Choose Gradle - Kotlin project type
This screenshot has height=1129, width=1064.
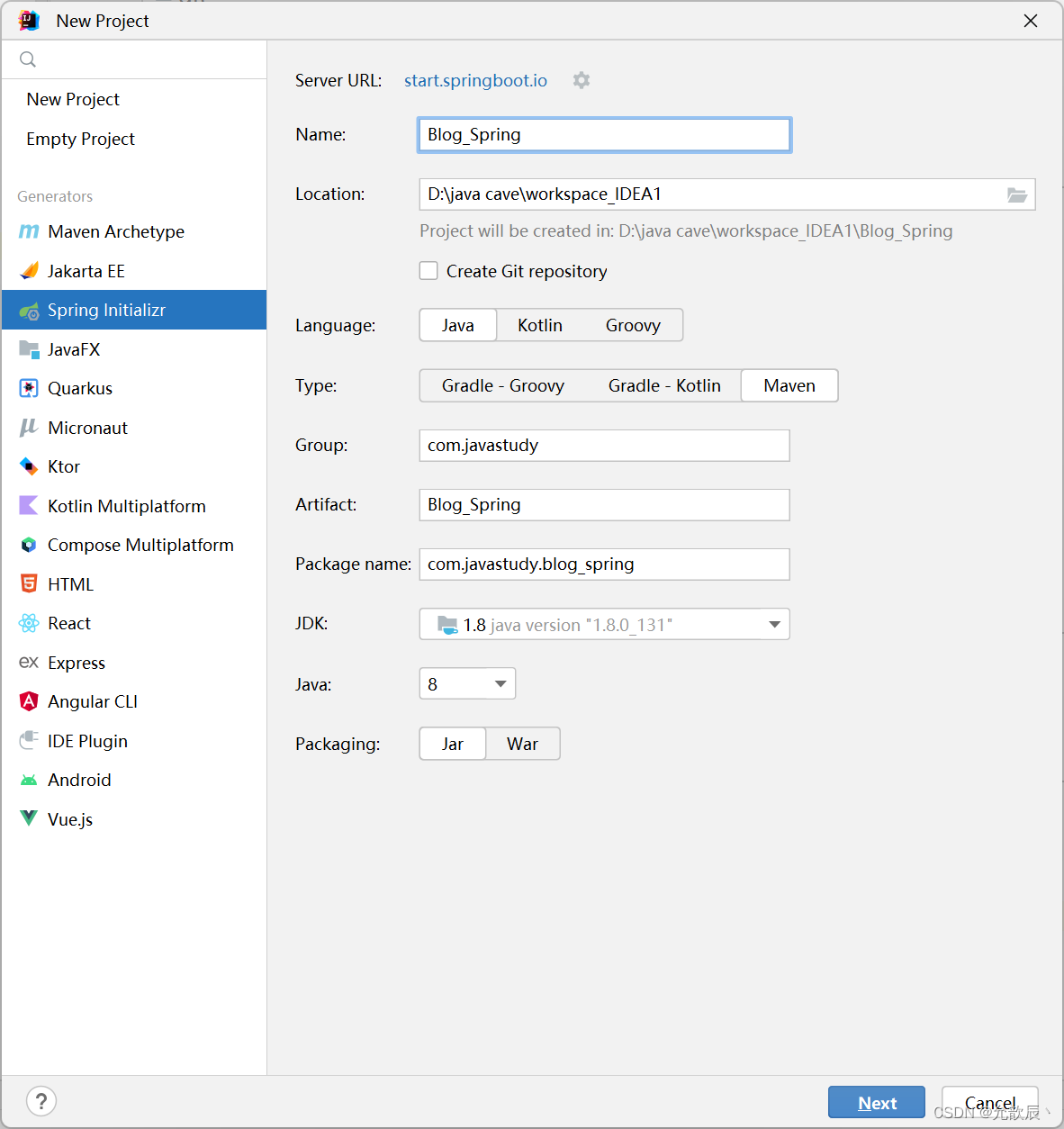click(664, 385)
